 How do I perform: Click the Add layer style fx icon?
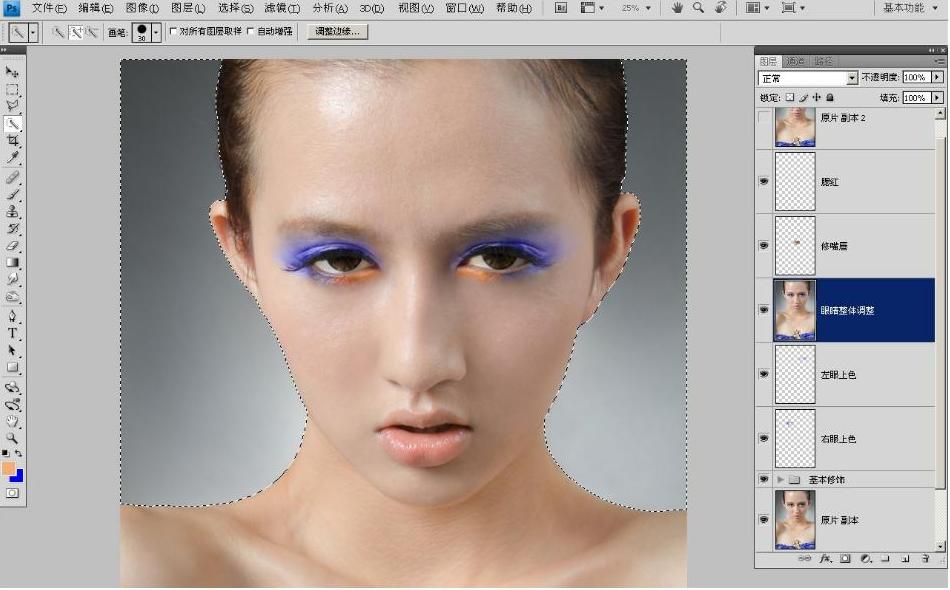(825, 559)
